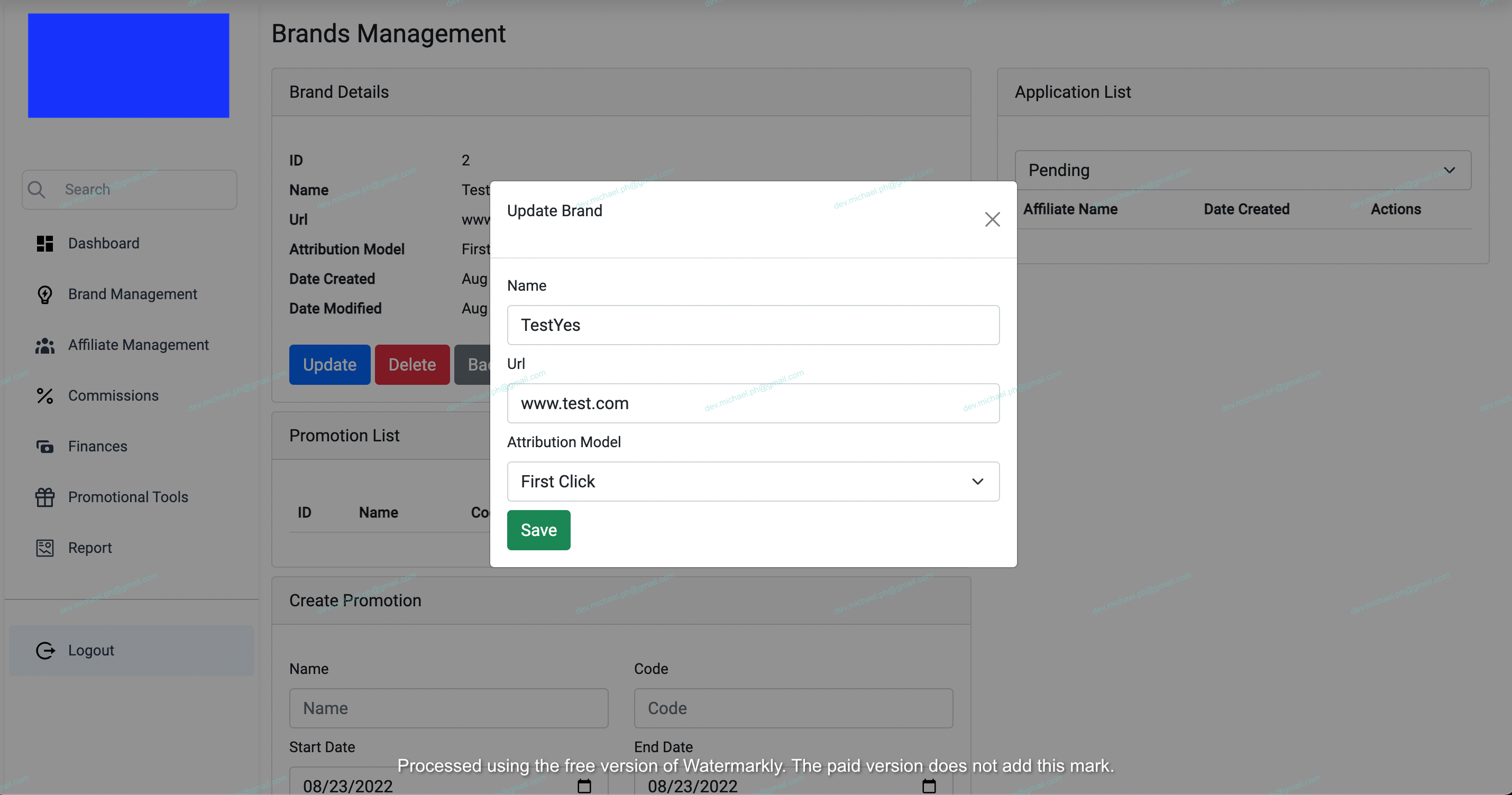Click the Commissions percent icon
Viewport: 1512px width, 795px height.
point(44,396)
